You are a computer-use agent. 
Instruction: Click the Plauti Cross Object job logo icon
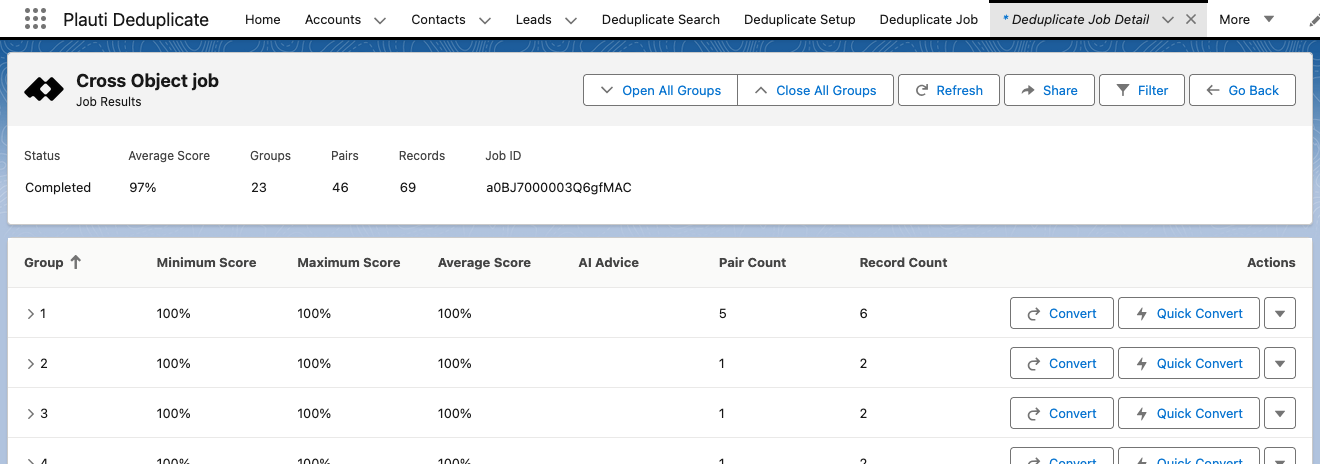point(44,90)
